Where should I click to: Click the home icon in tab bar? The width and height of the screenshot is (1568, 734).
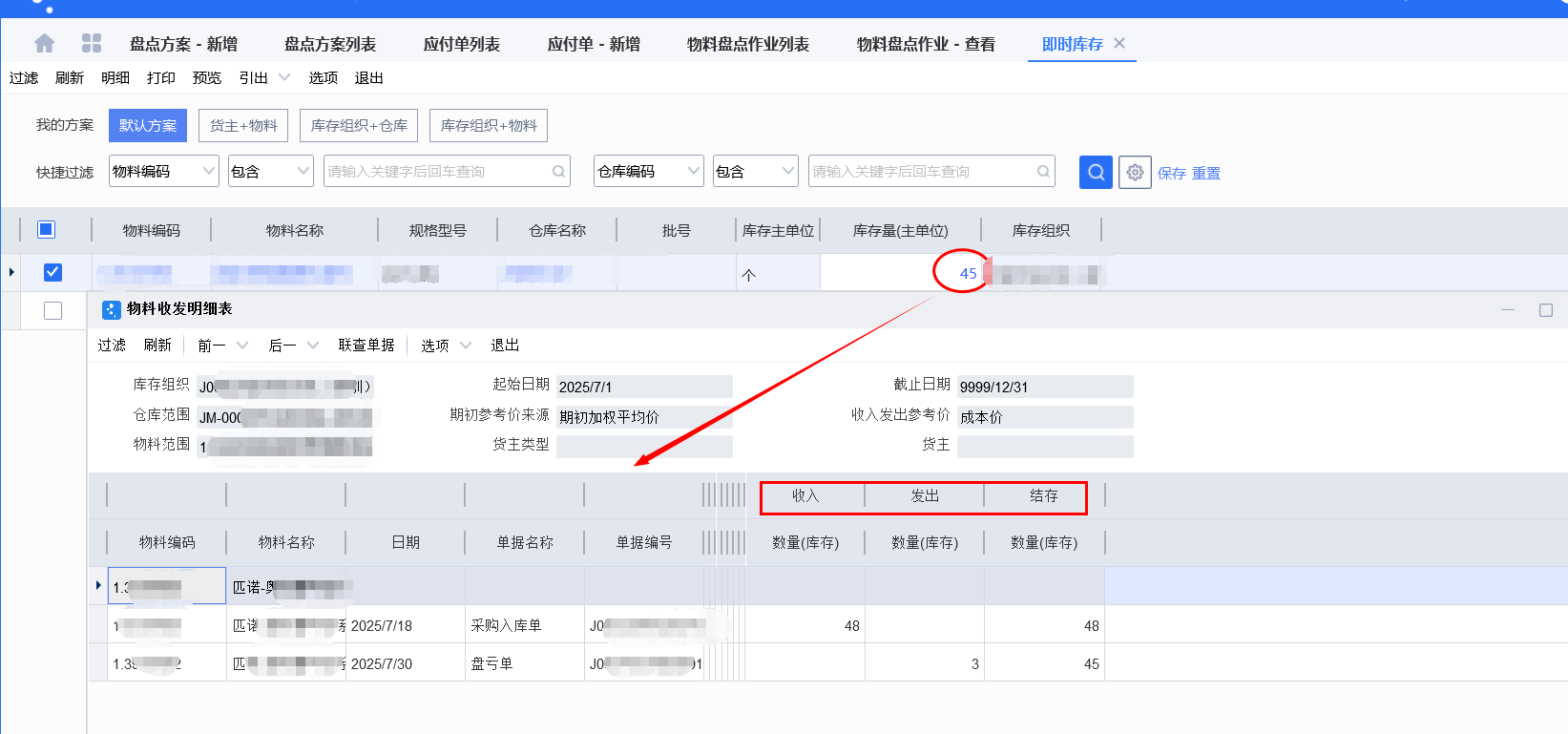pos(44,44)
